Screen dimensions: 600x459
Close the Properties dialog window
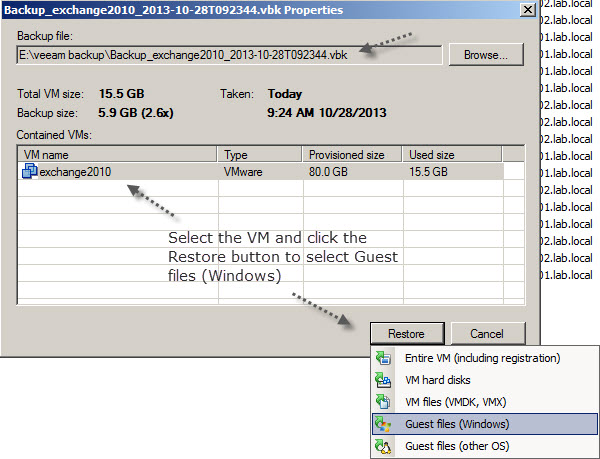point(528,10)
